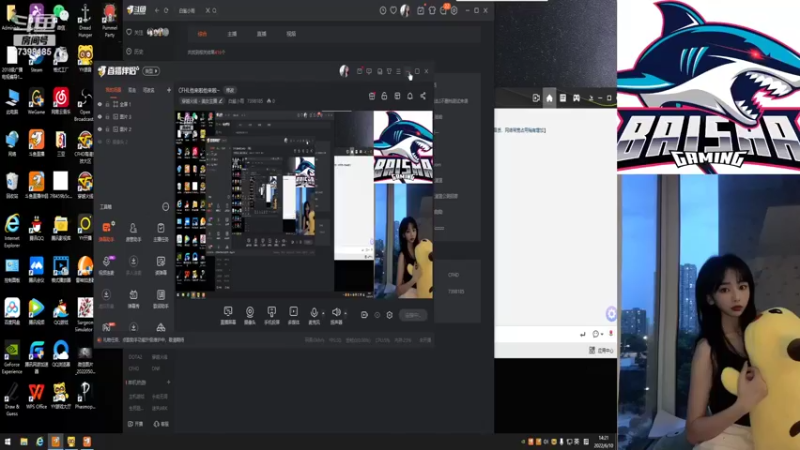Switch to the 主播 tab in the Douyu client
The height and width of the screenshot is (450, 800).
click(232, 34)
